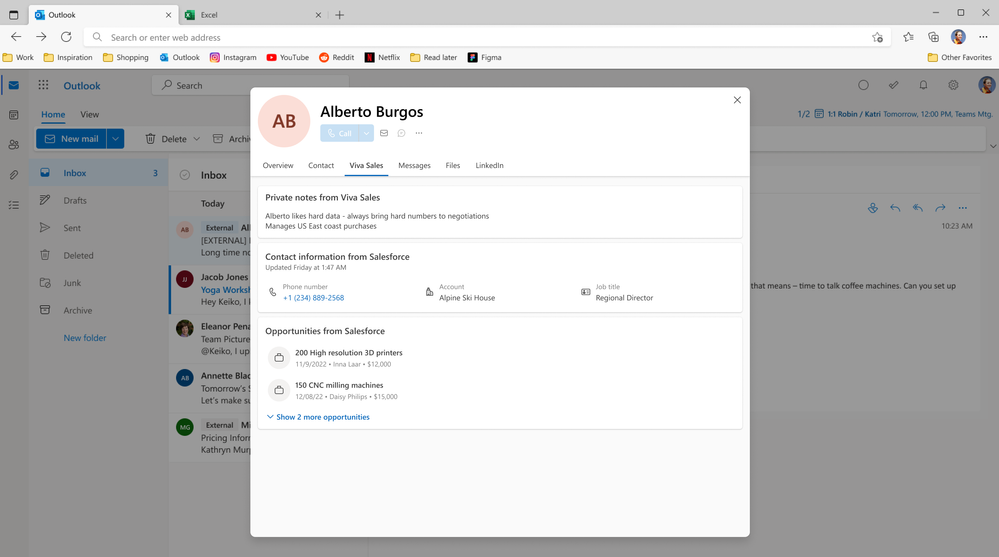Open the YouTube bookmark
The image size is (999, 557).
click(288, 57)
